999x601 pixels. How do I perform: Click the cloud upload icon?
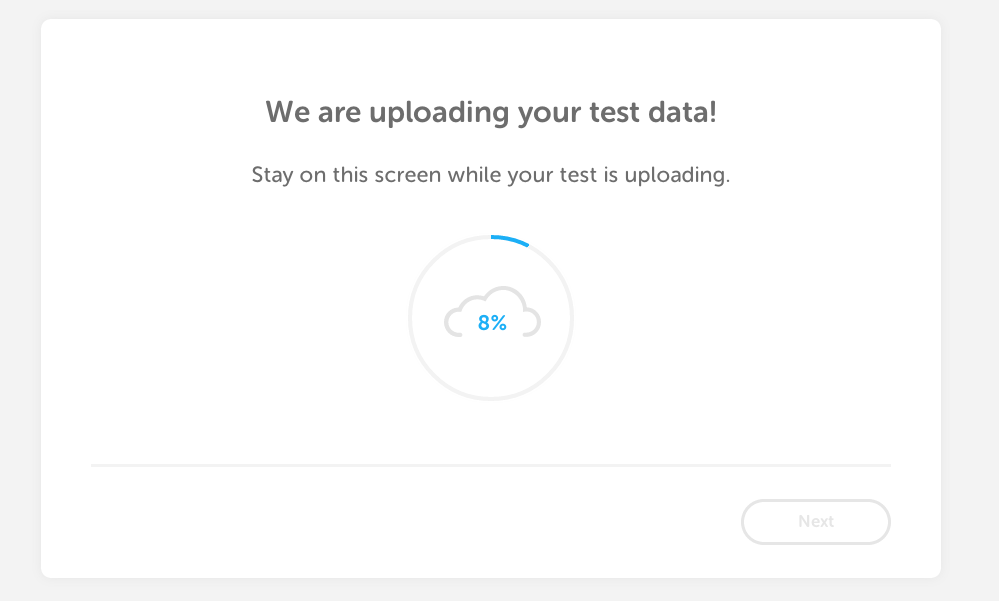pos(492,312)
